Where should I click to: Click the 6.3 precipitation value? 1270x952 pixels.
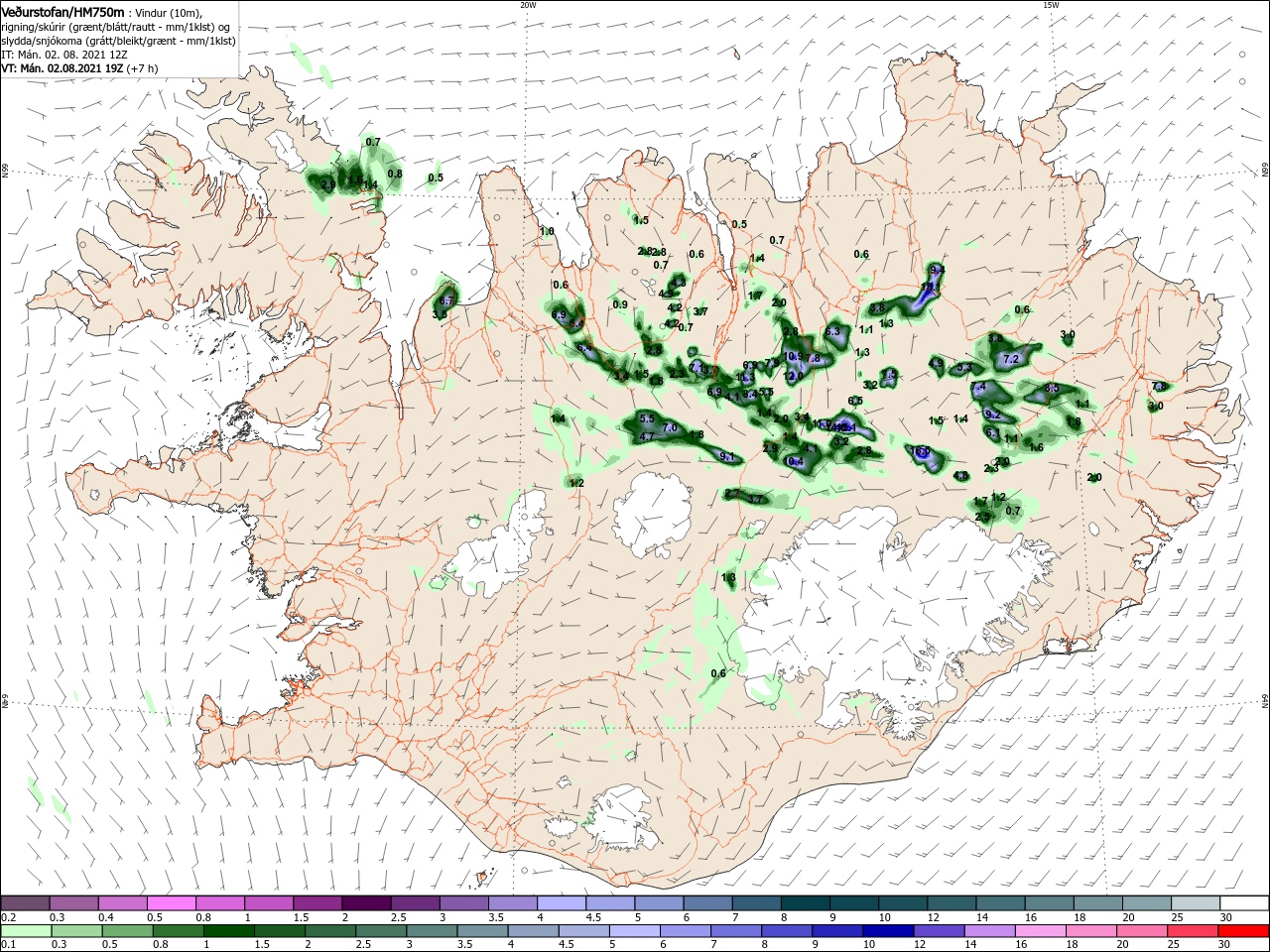tap(832, 332)
